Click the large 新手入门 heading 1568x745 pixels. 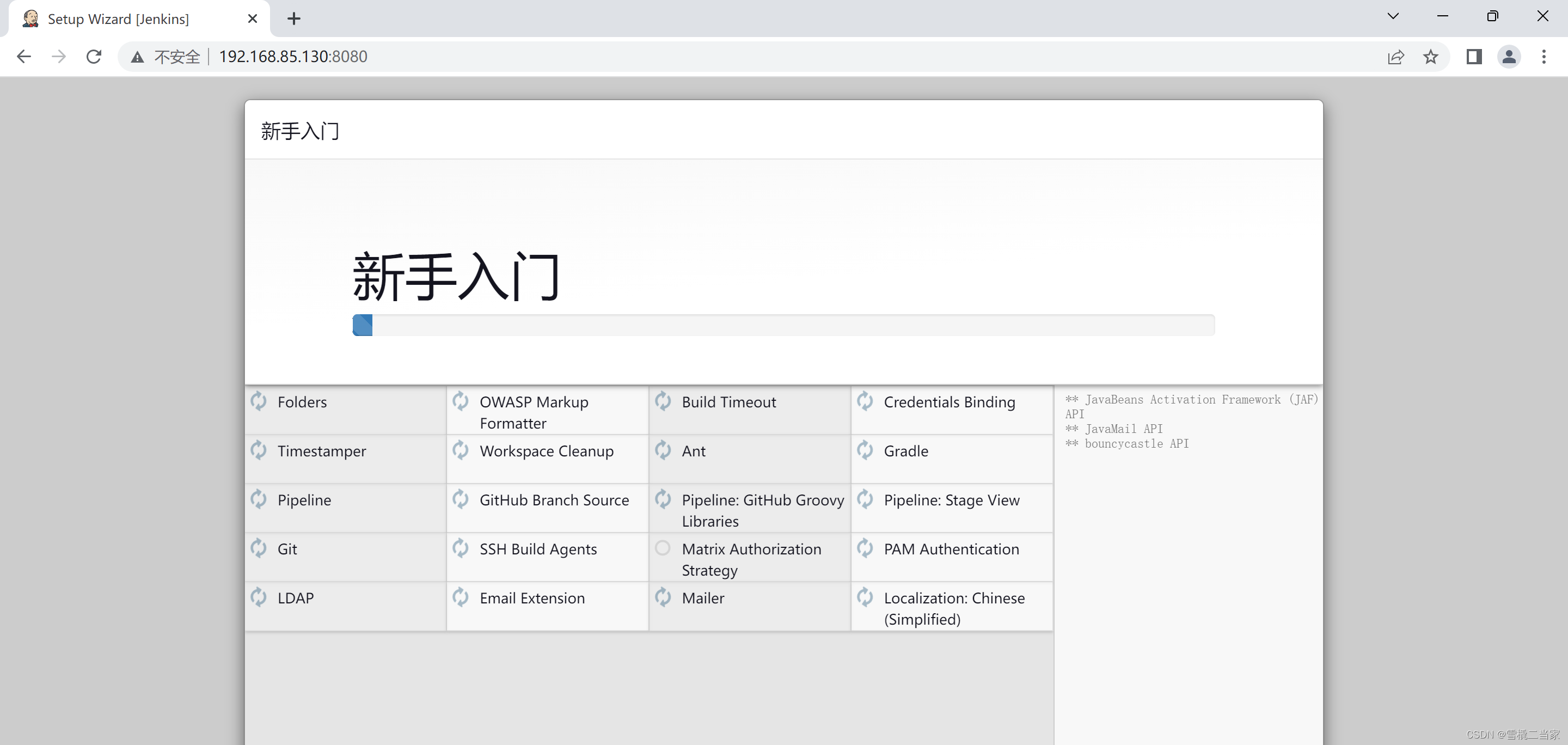[455, 276]
